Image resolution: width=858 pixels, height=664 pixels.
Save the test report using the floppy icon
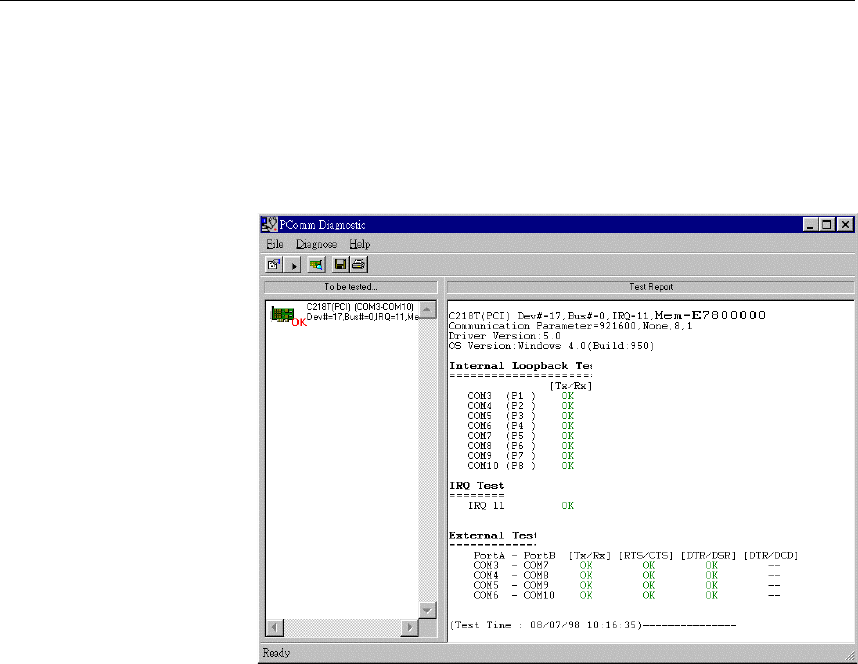point(340,265)
